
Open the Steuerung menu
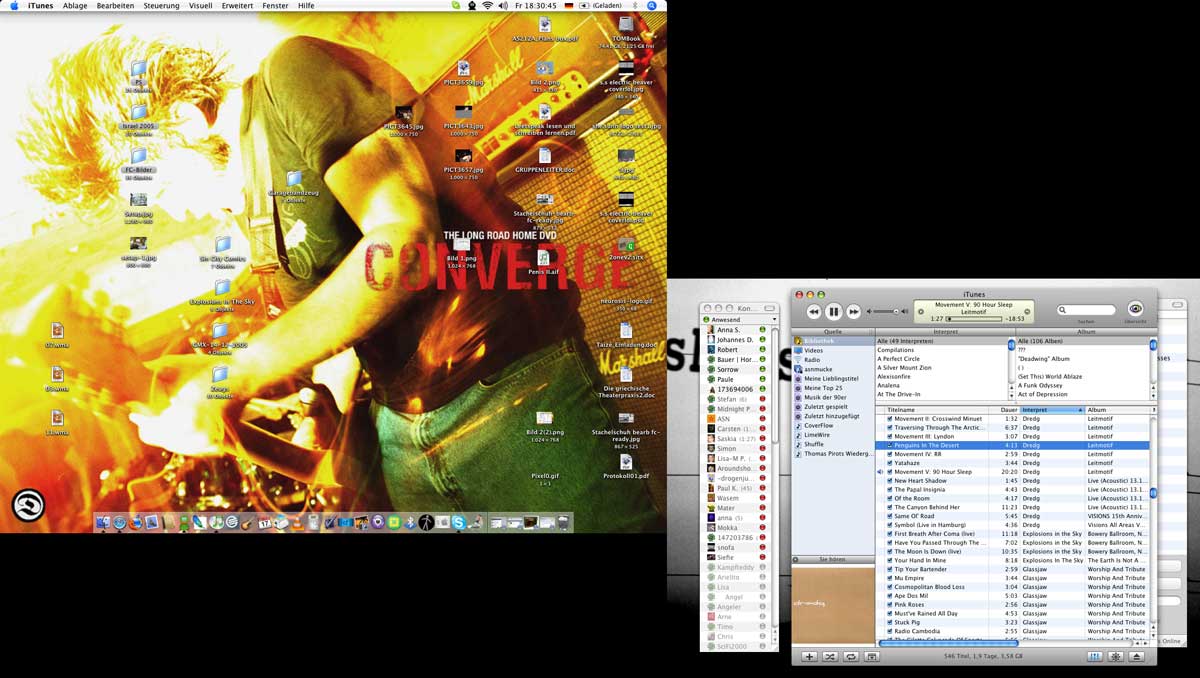point(162,6)
